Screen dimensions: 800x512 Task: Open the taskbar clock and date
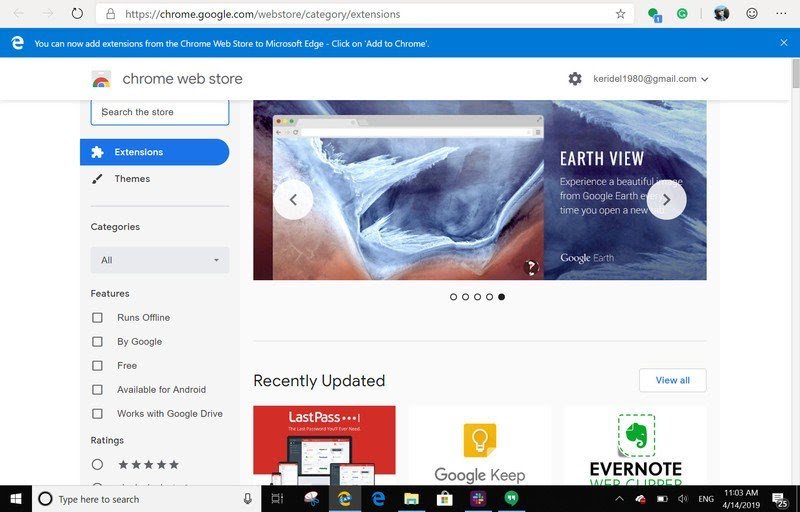point(741,499)
